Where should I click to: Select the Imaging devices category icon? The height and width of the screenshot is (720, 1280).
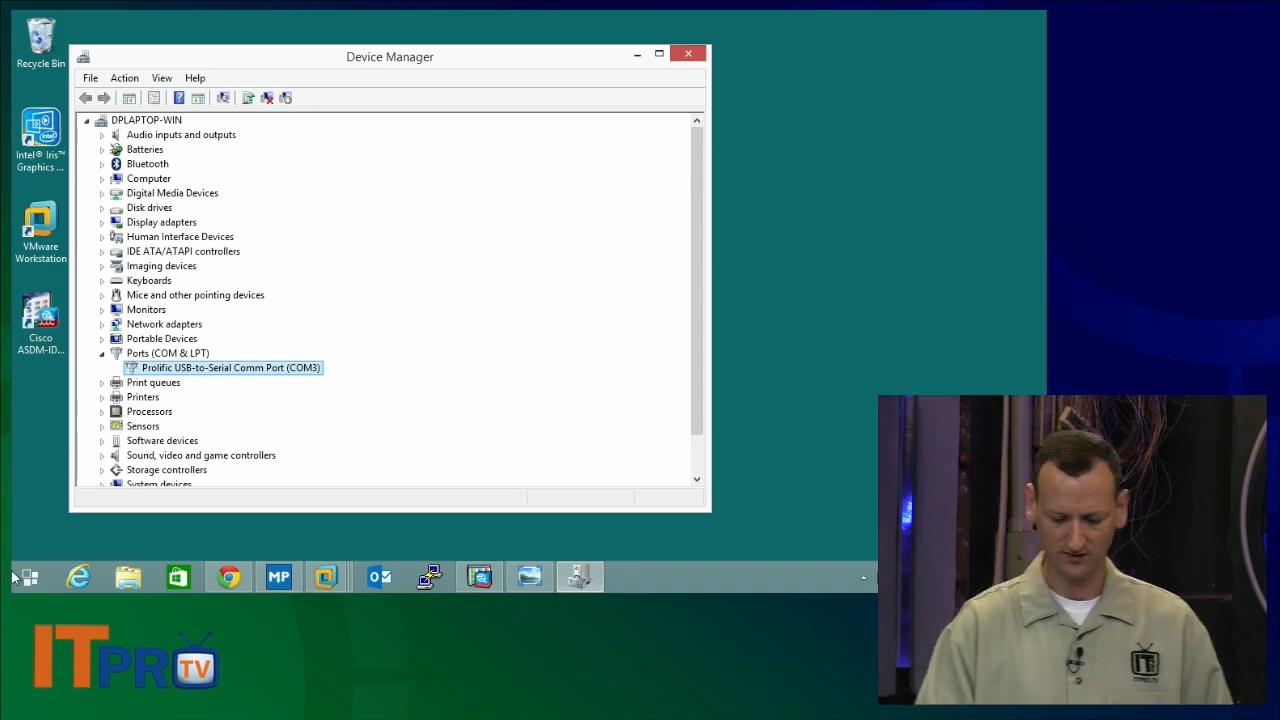pos(116,266)
